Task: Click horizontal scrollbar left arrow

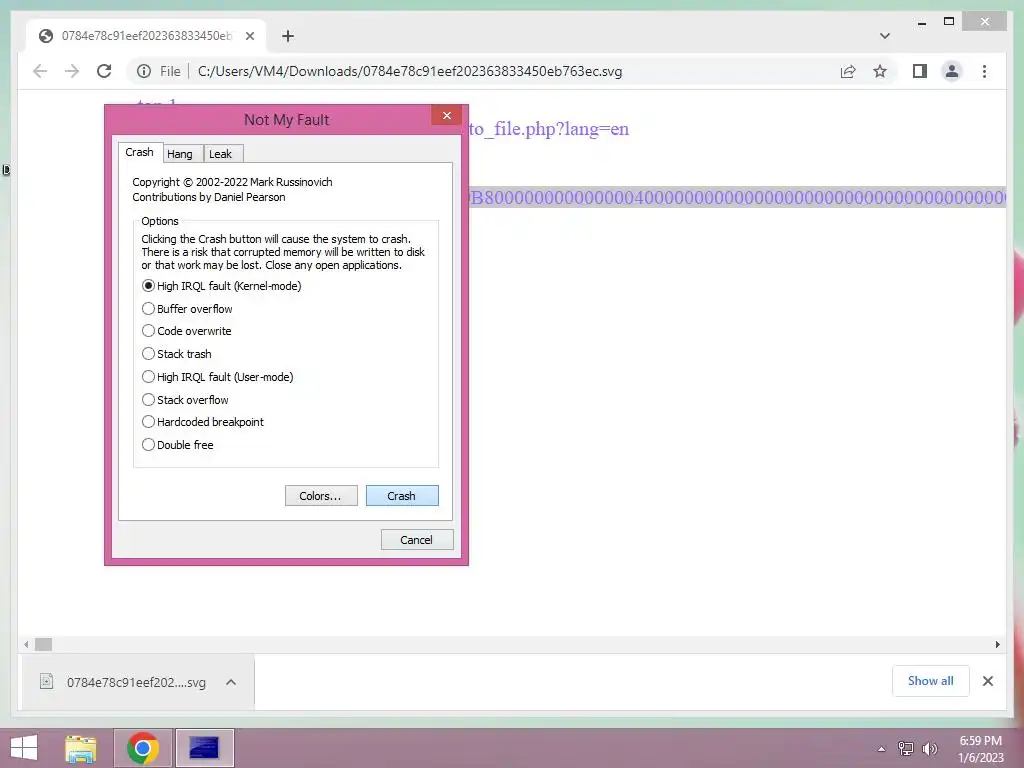Action: tap(26, 645)
